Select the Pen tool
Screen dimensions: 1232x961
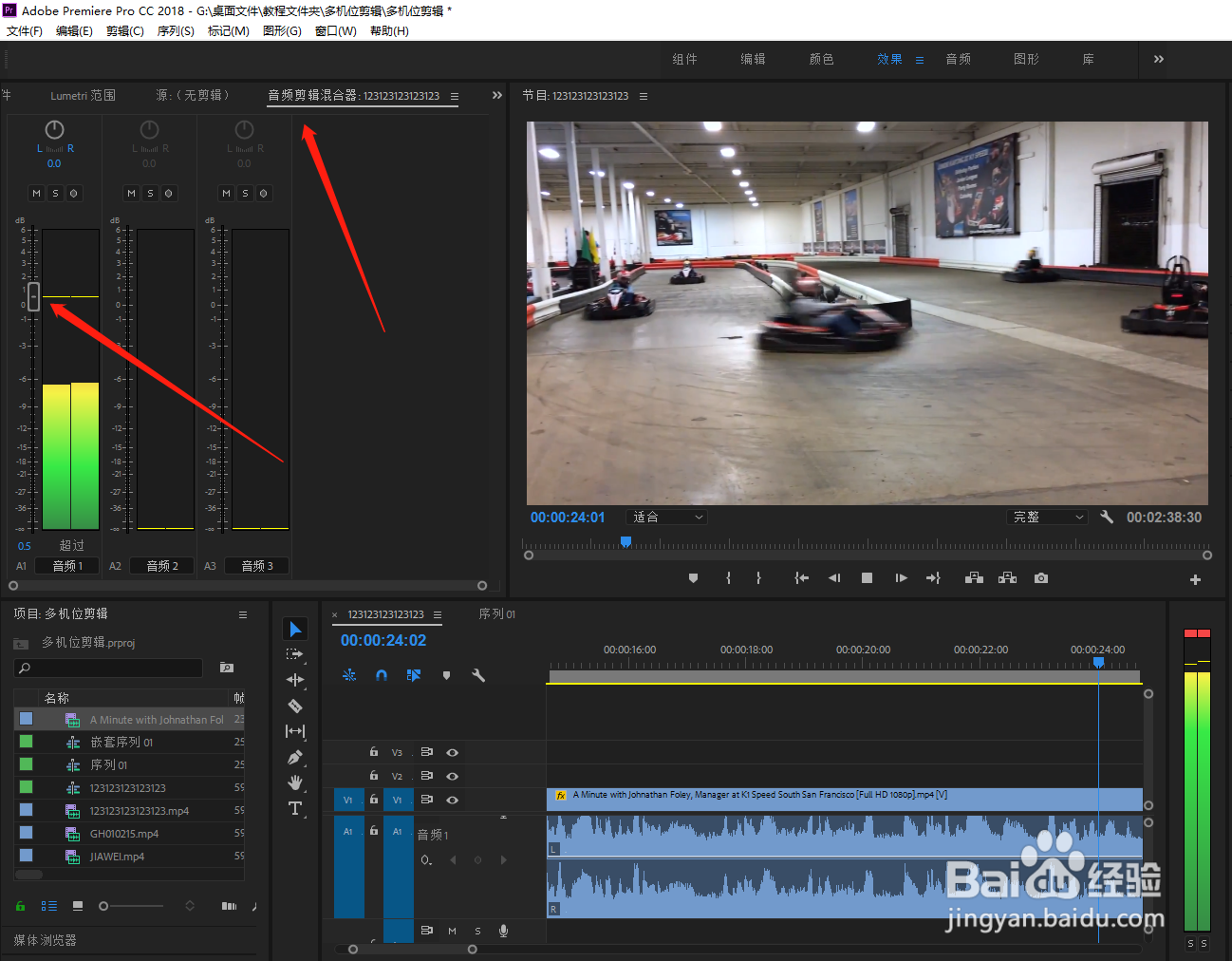coord(295,757)
